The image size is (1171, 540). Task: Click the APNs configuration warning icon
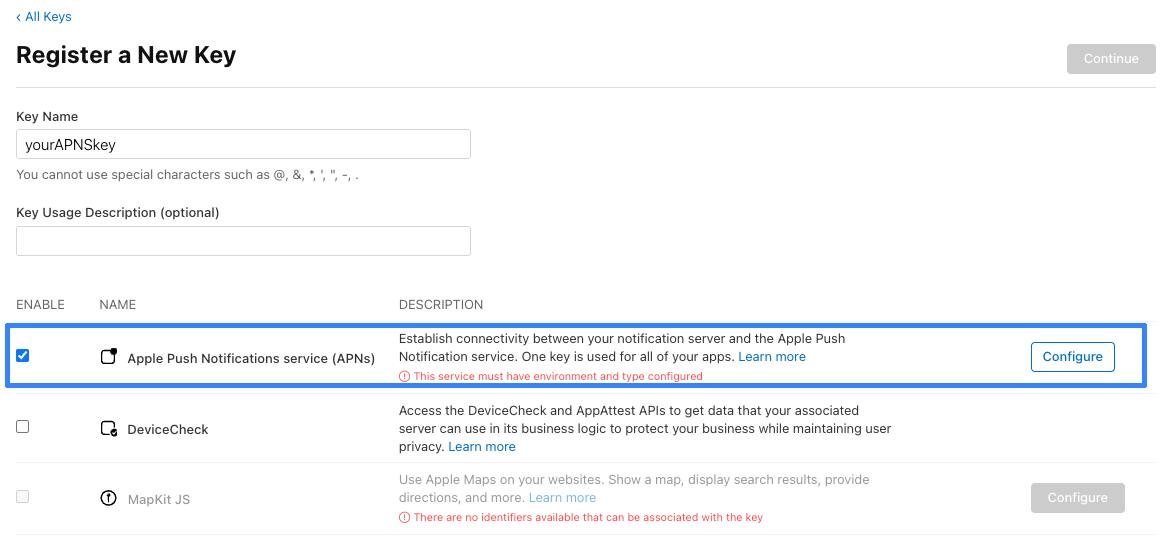pos(405,377)
